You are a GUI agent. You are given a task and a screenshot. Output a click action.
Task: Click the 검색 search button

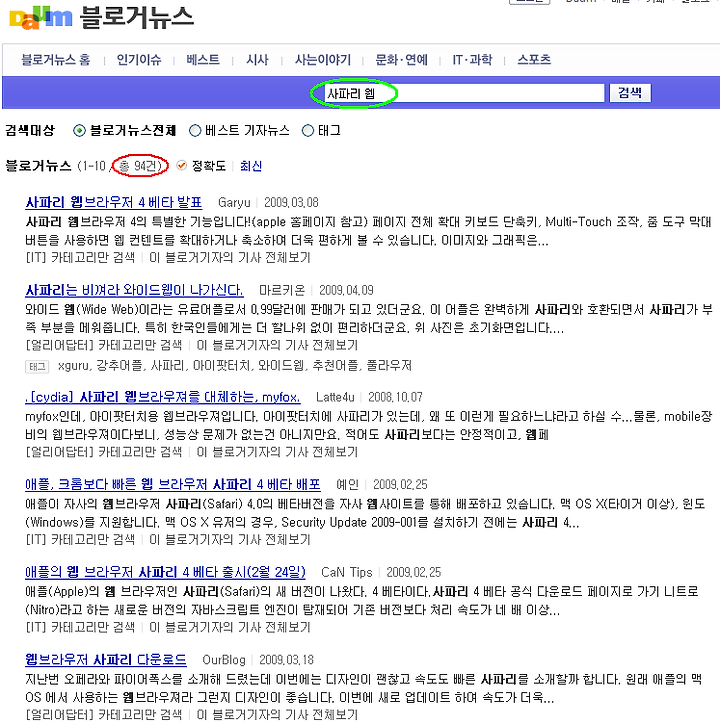coord(630,93)
